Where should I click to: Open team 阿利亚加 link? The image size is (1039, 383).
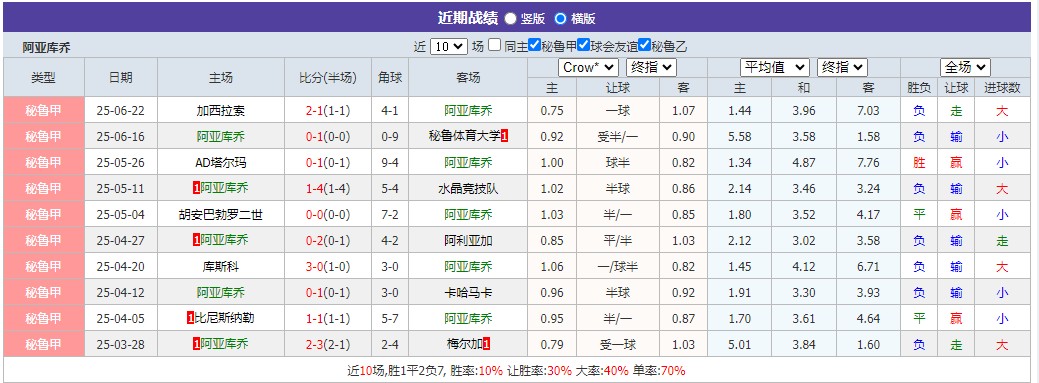468,241
